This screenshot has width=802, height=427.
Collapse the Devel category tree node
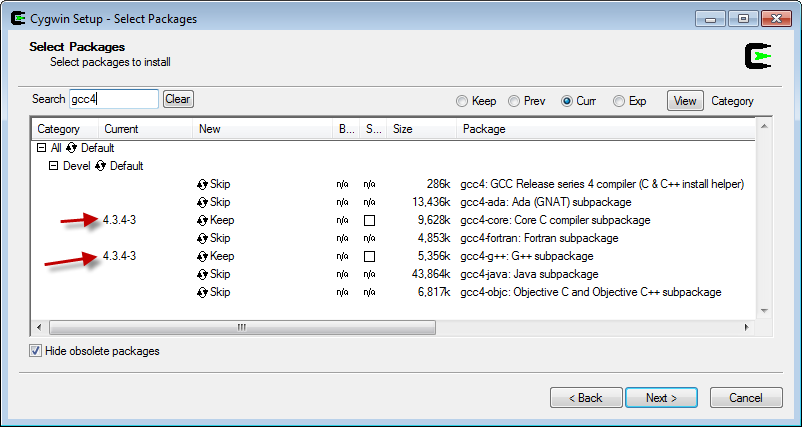[53, 166]
